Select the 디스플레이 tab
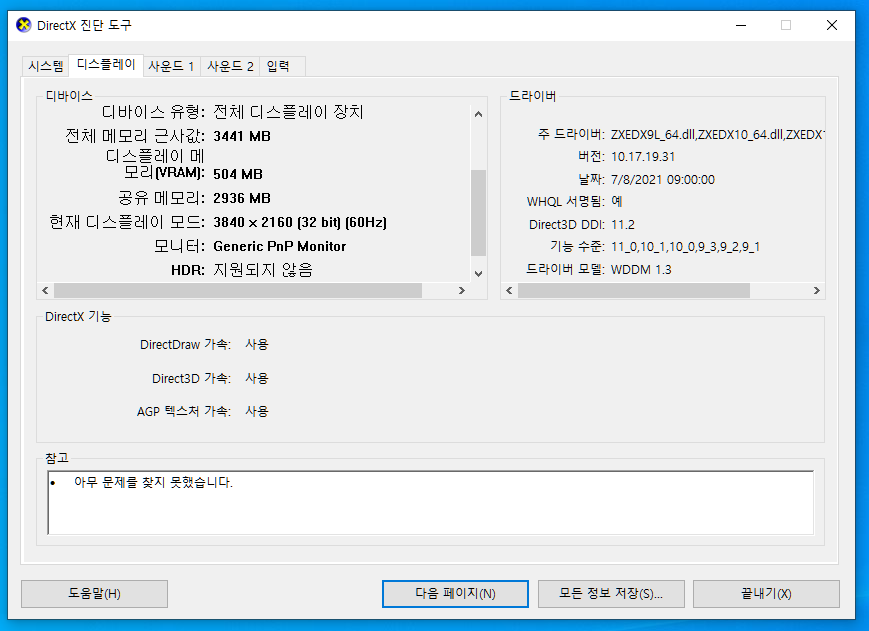This screenshot has width=869, height=631. point(106,65)
